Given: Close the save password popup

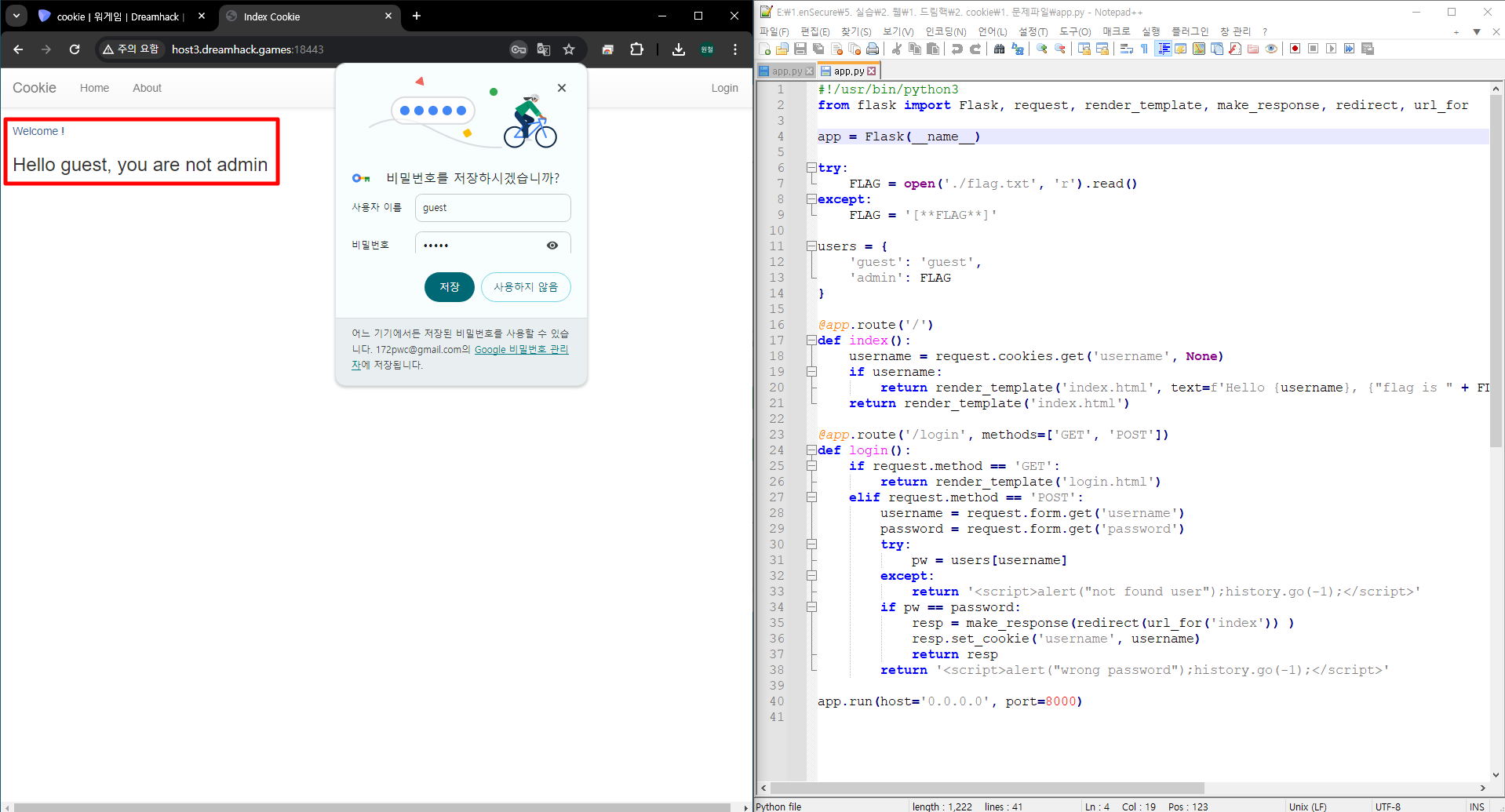Looking at the screenshot, I should [562, 88].
